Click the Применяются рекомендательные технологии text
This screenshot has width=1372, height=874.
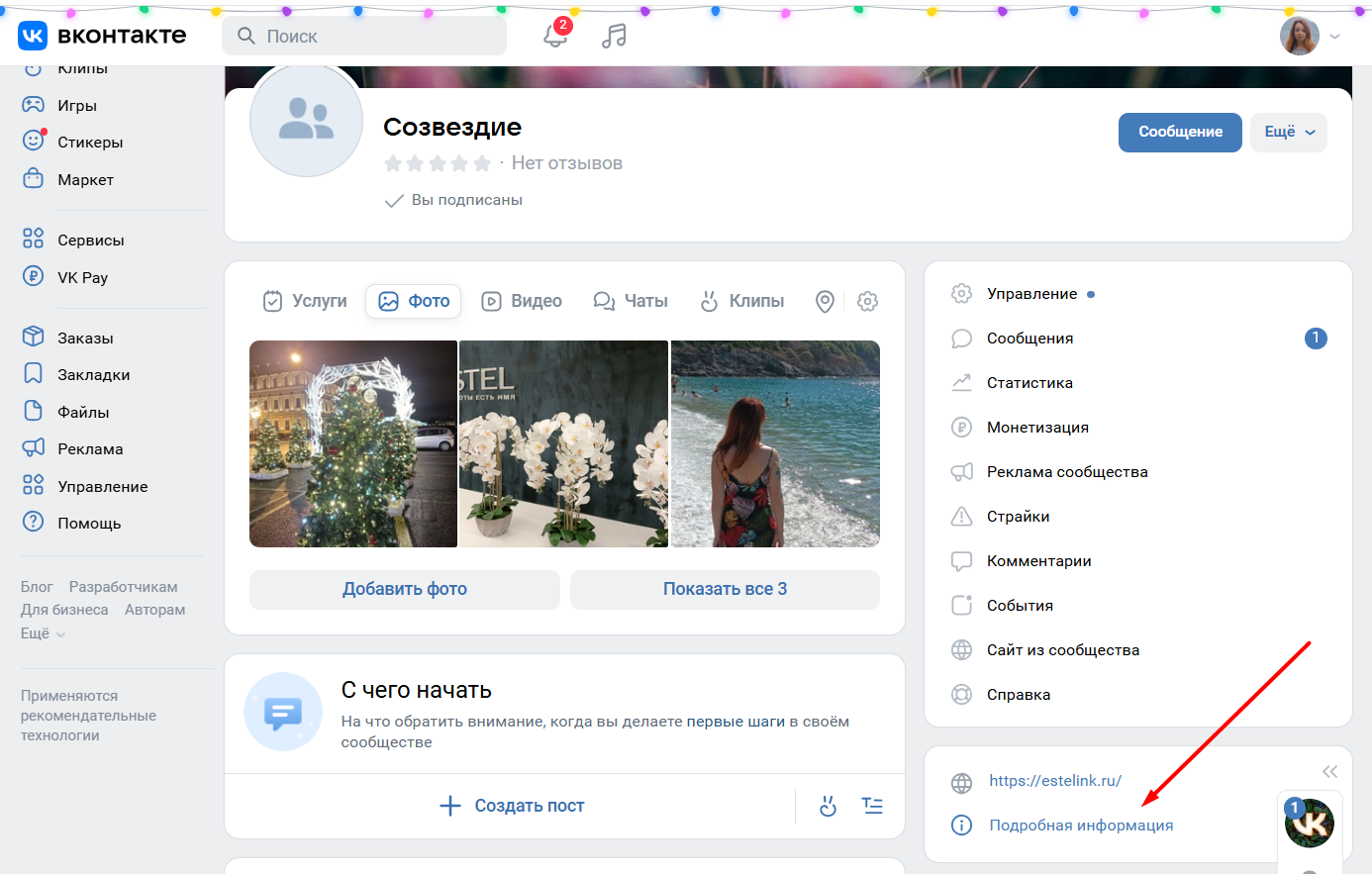click(88, 716)
